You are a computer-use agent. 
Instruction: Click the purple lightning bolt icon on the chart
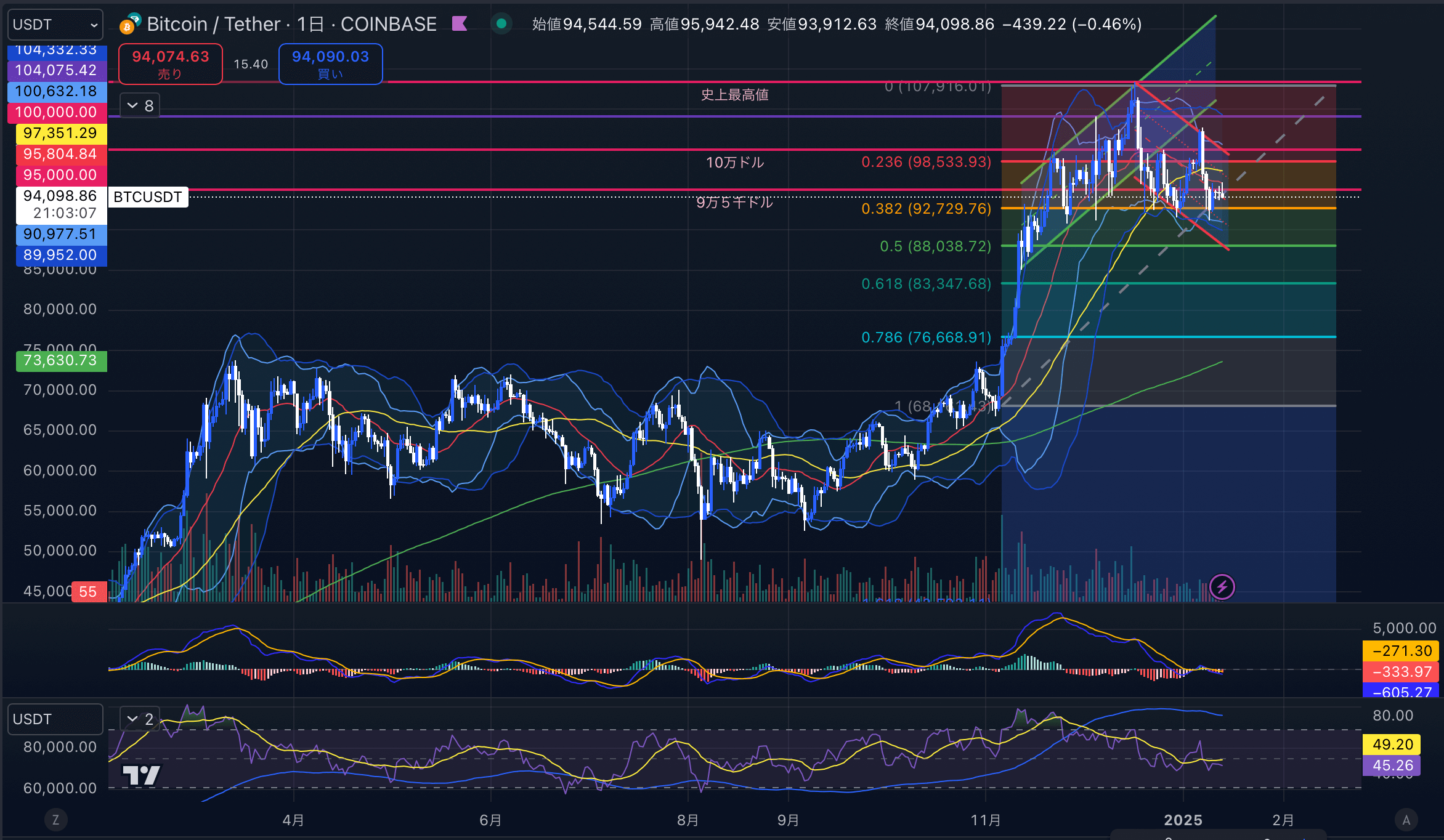(x=1222, y=587)
